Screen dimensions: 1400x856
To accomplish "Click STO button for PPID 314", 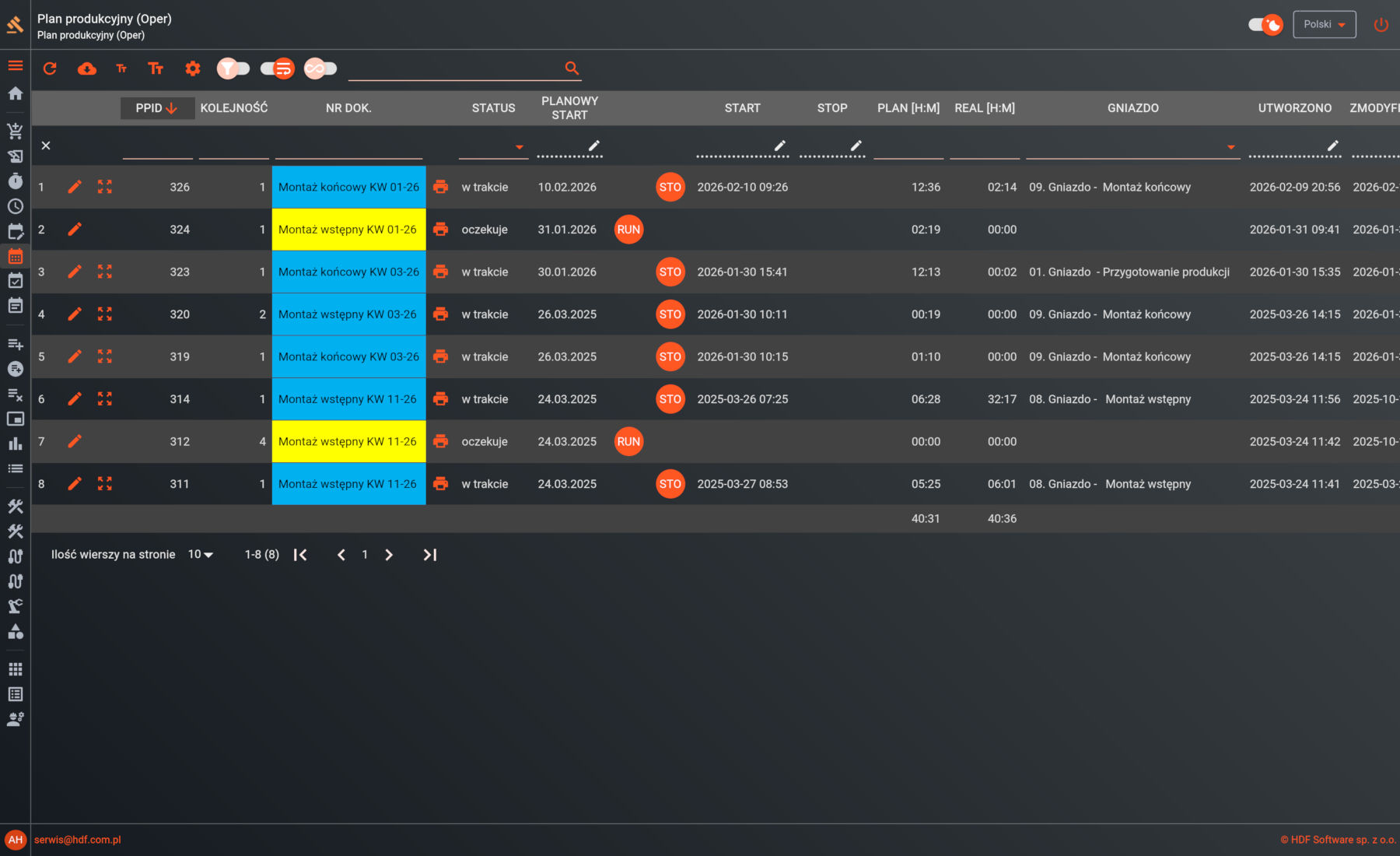I will pyautogui.click(x=670, y=399).
